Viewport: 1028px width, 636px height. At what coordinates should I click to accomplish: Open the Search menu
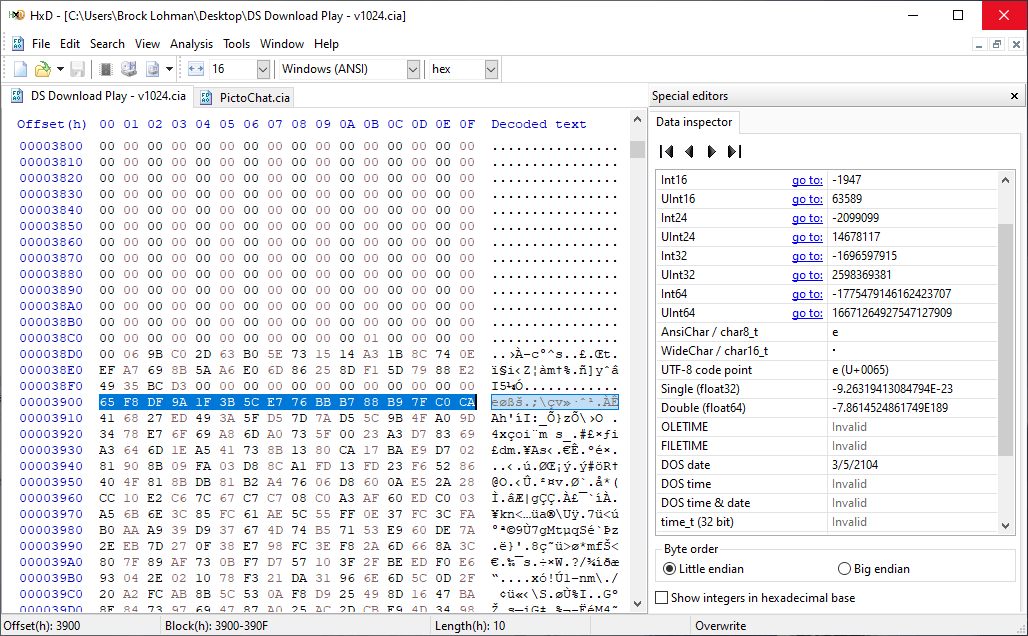107,44
